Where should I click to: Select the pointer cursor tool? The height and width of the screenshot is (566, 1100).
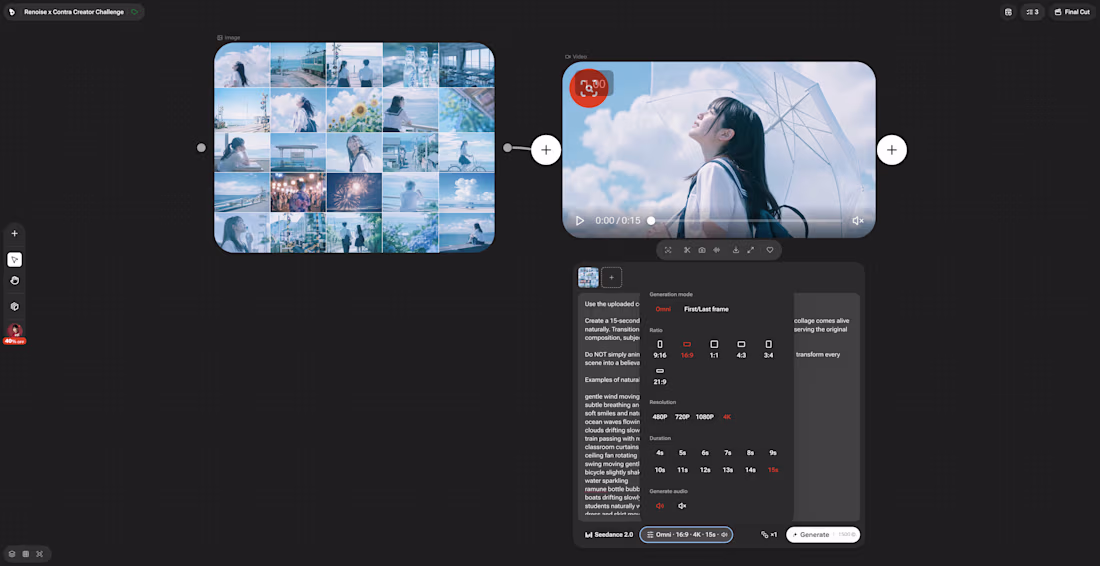point(15,260)
